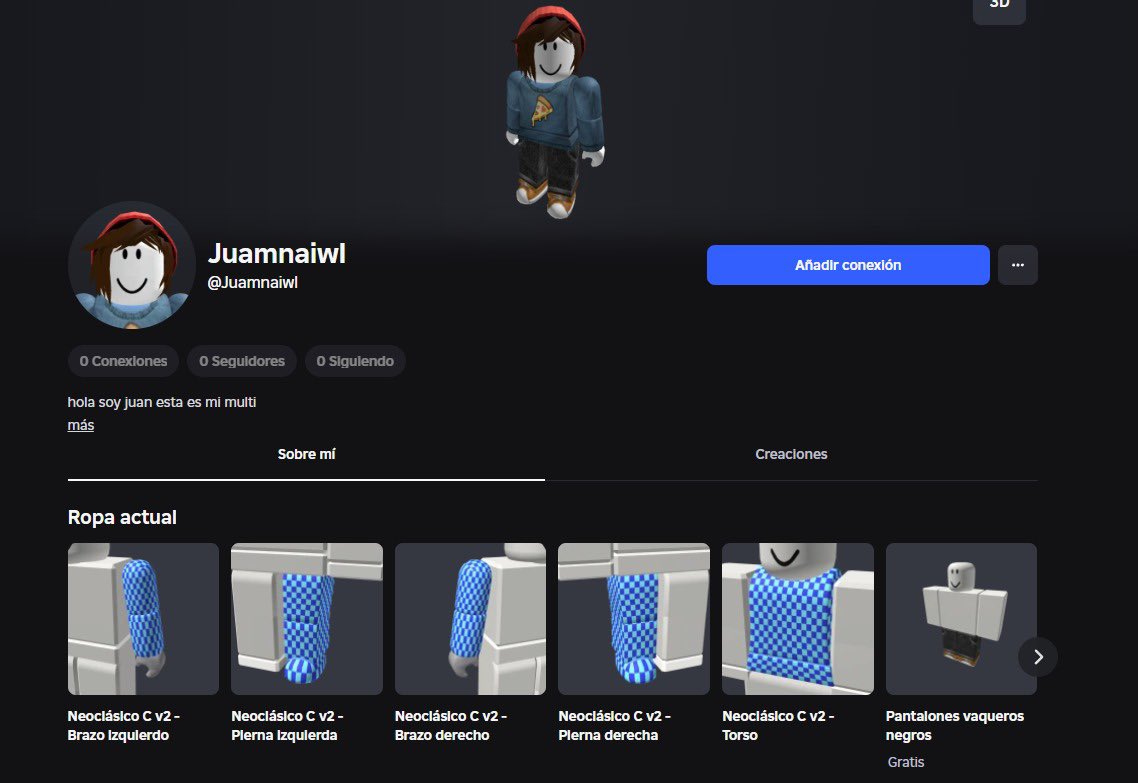Open the 0 Siguiendo list
Screen dimensions: 1138x783
(355, 361)
